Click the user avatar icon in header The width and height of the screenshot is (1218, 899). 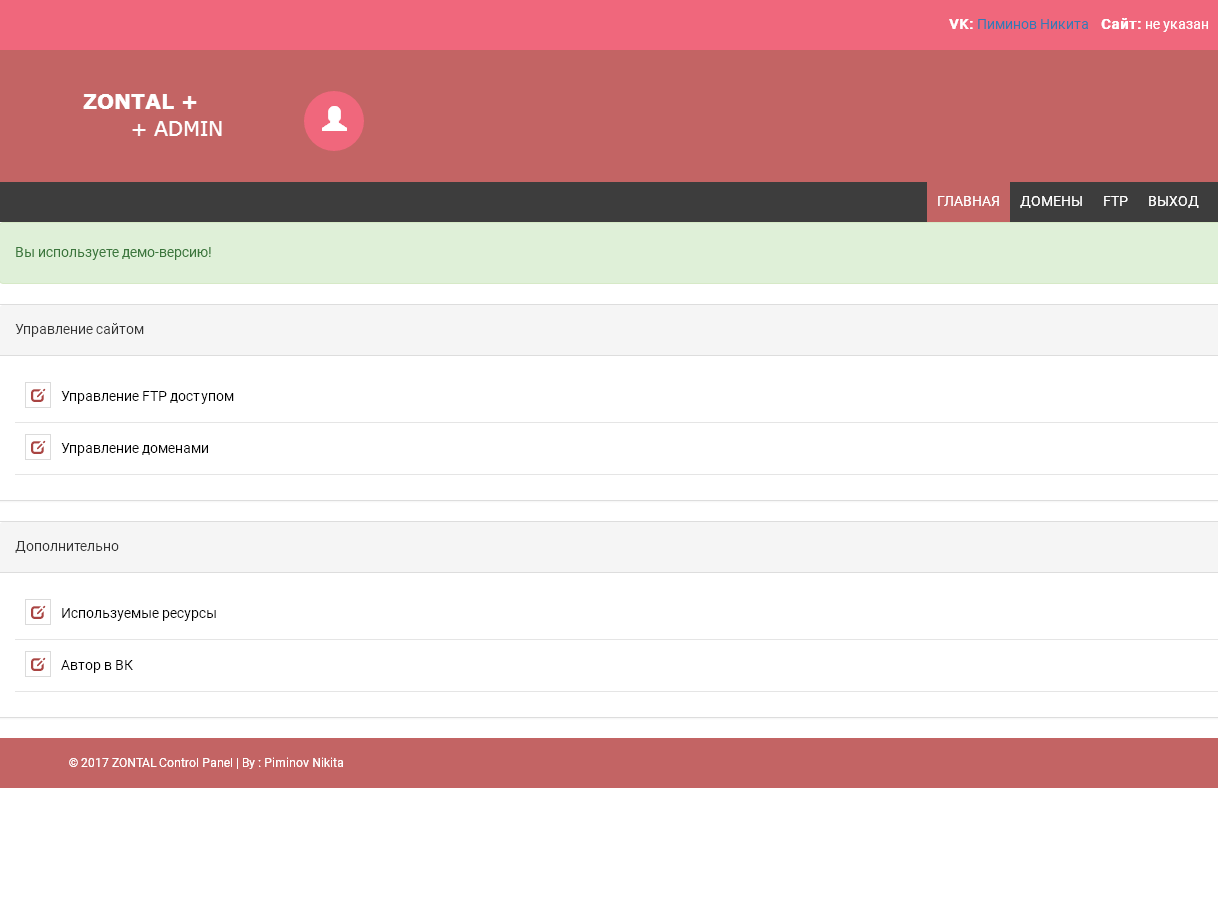pos(334,121)
